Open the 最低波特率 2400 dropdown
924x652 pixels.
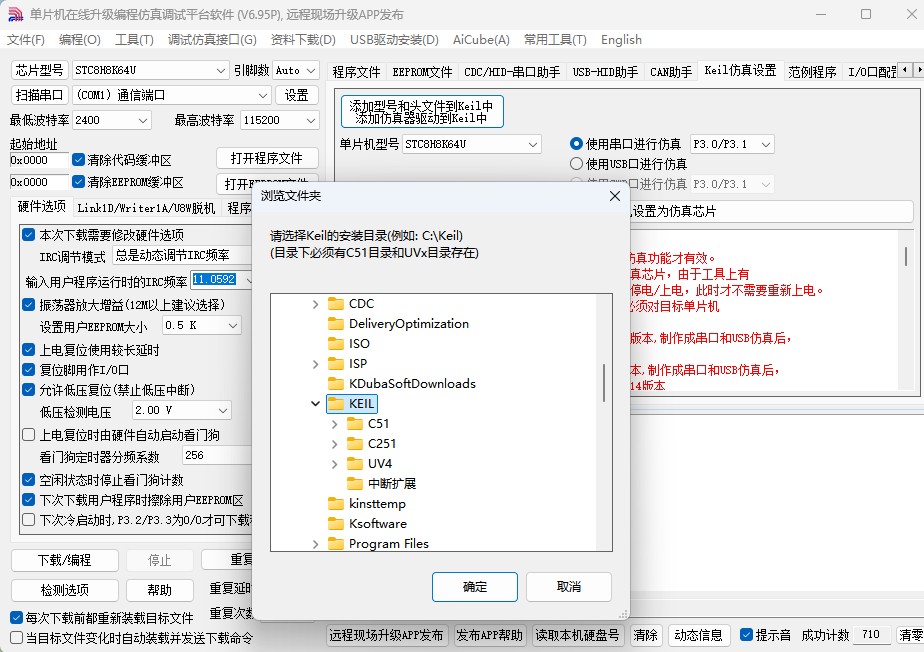point(111,120)
